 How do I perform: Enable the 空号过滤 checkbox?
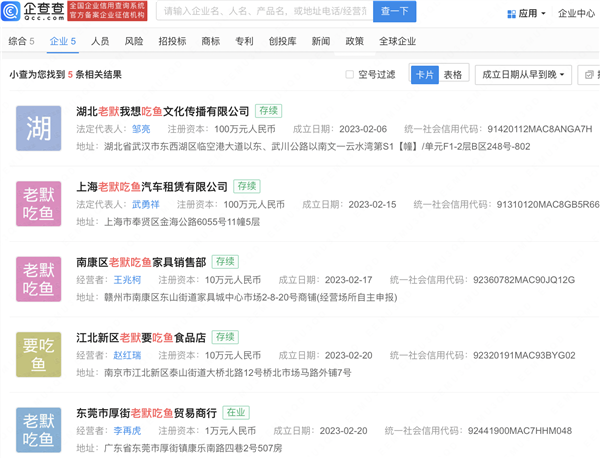tap(350, 74)
